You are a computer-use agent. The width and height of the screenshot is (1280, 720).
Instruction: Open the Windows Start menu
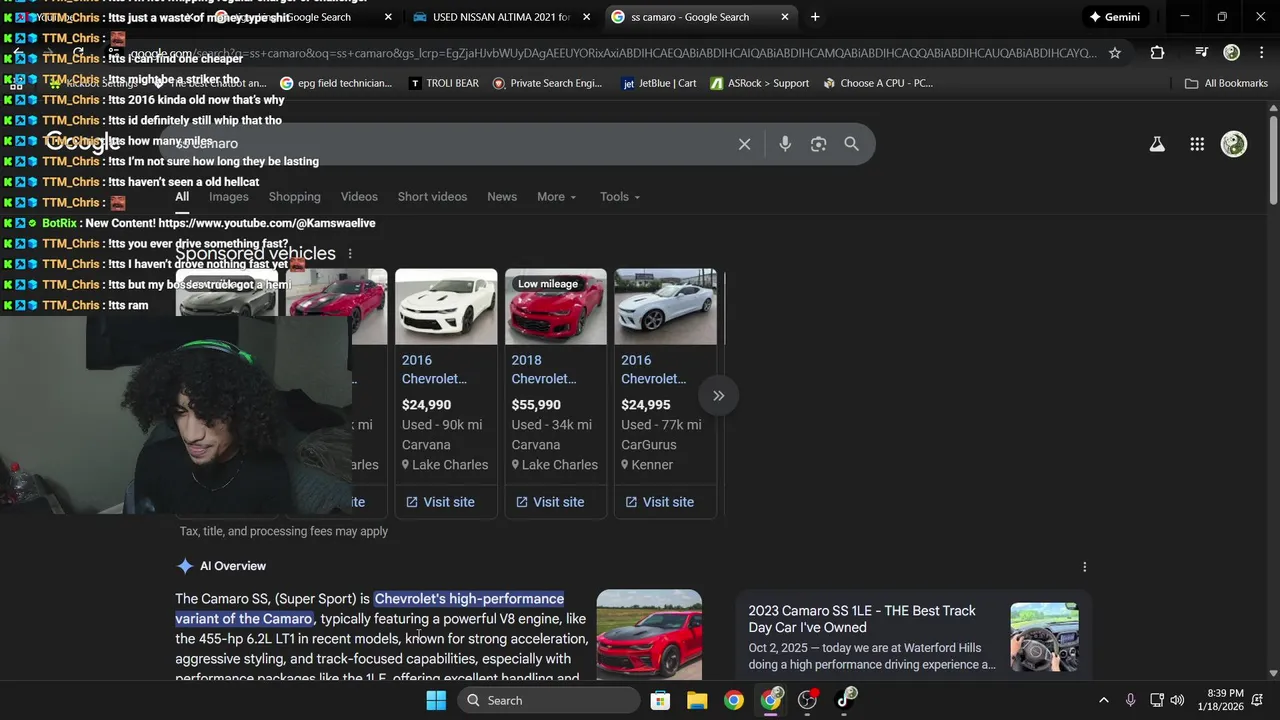tap(436, 700)
